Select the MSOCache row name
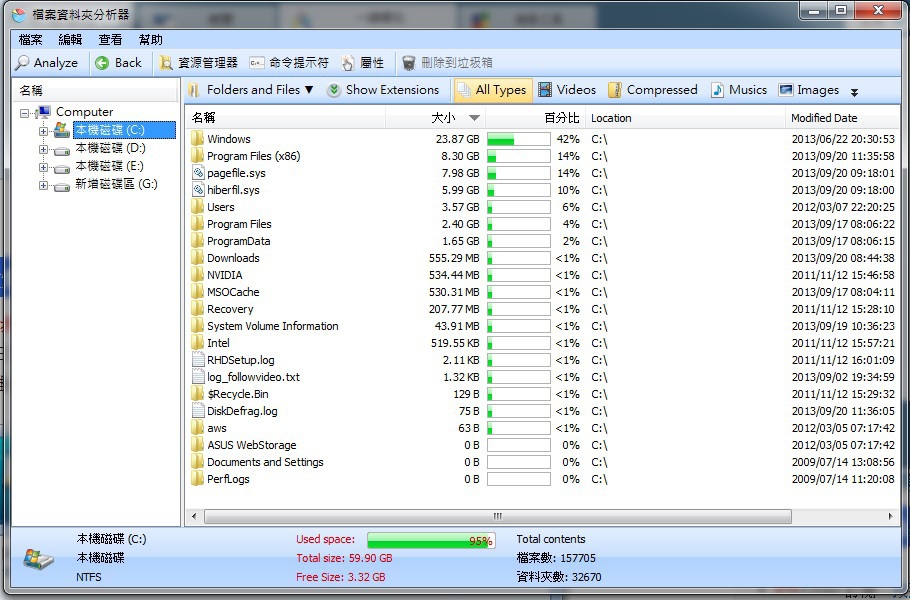Screen dimensions: 910x600 coord(233,292)
